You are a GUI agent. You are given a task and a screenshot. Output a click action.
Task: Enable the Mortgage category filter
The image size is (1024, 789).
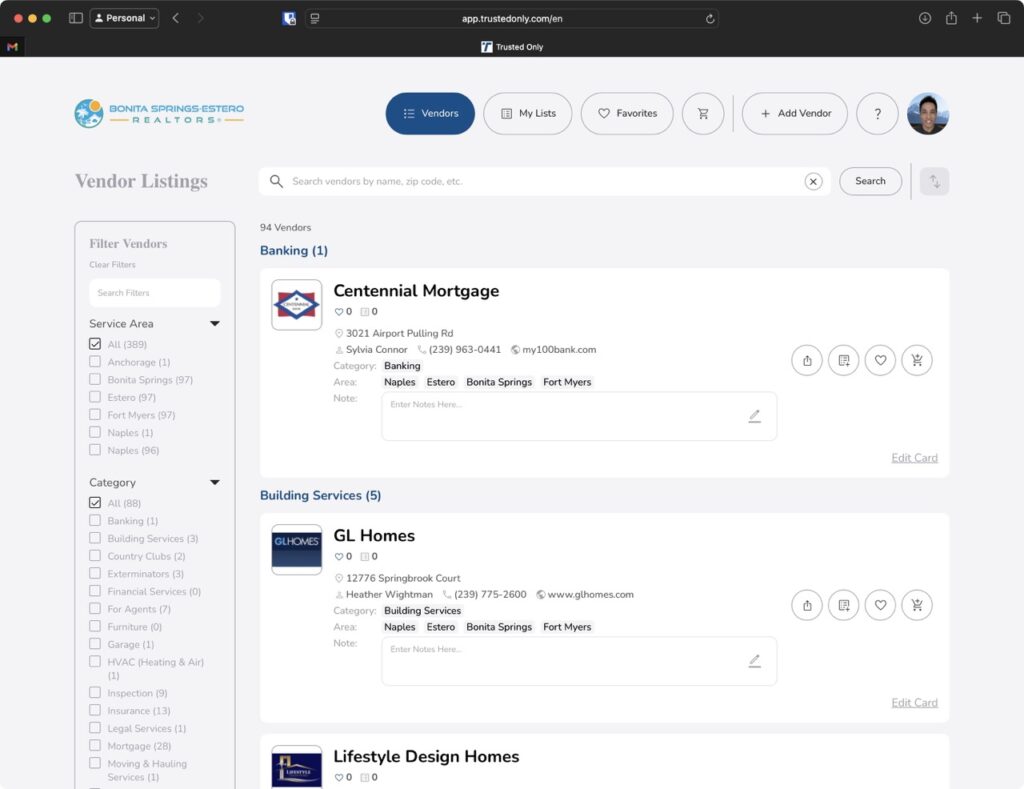click(x=95, y=746)
